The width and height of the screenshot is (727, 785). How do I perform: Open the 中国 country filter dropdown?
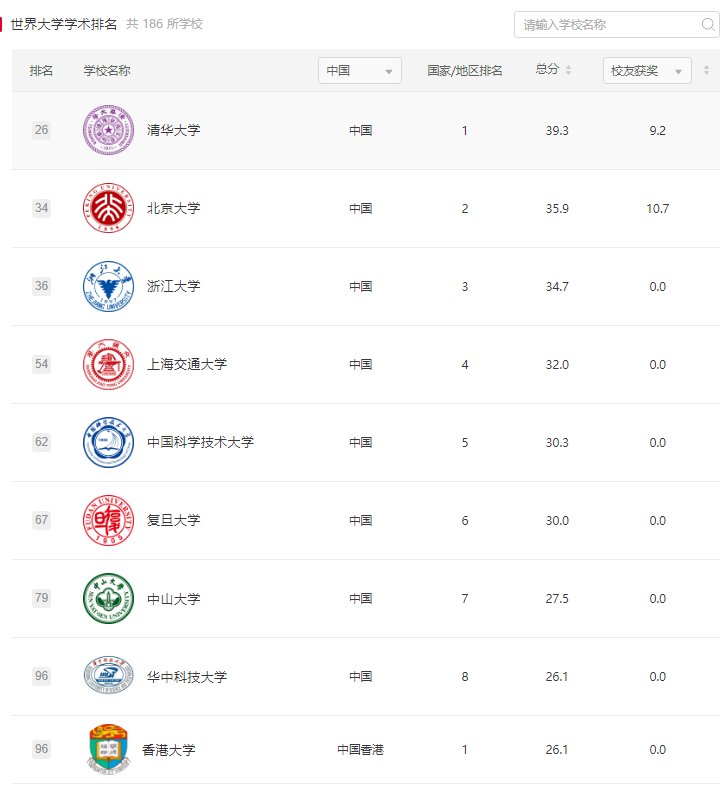[x=359, y=71]
